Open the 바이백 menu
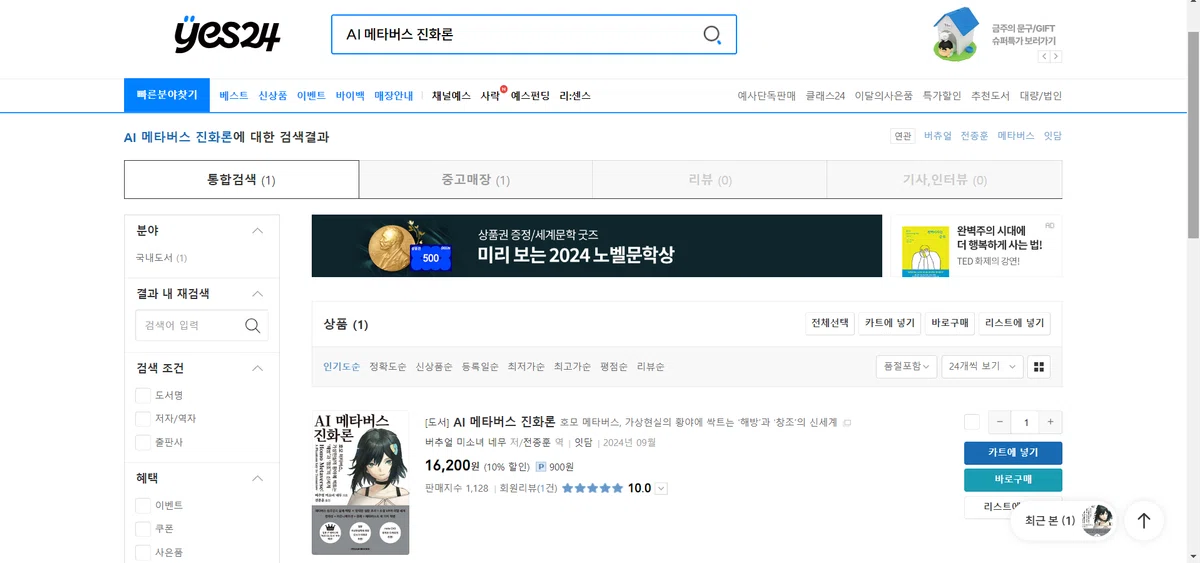The width and height of the screenshot is (1200, 563). click(x=350, y=96)
